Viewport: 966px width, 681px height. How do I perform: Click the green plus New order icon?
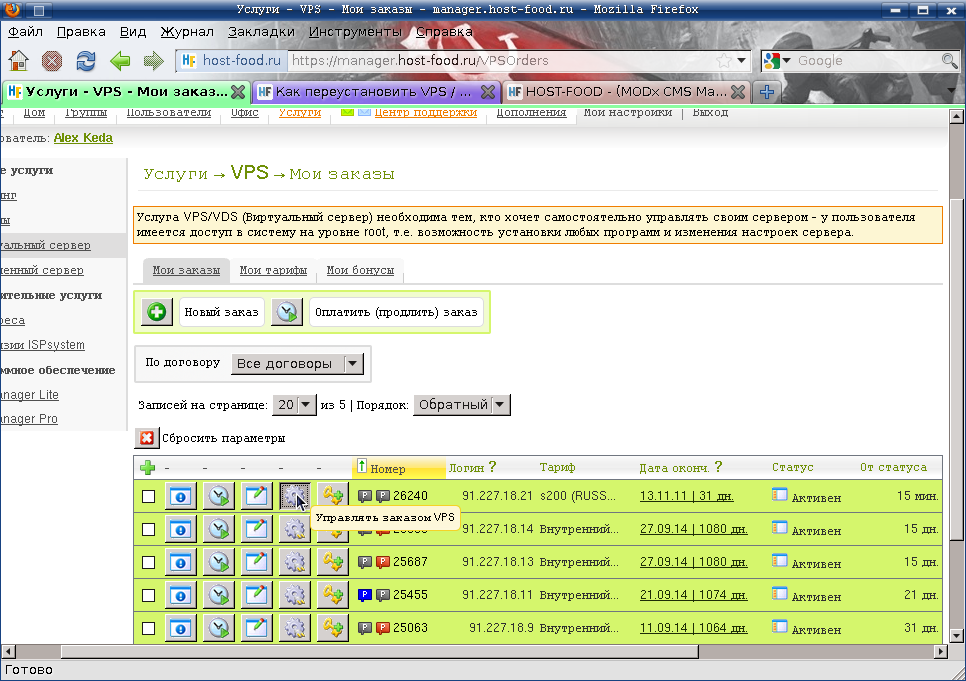(157, 313)
